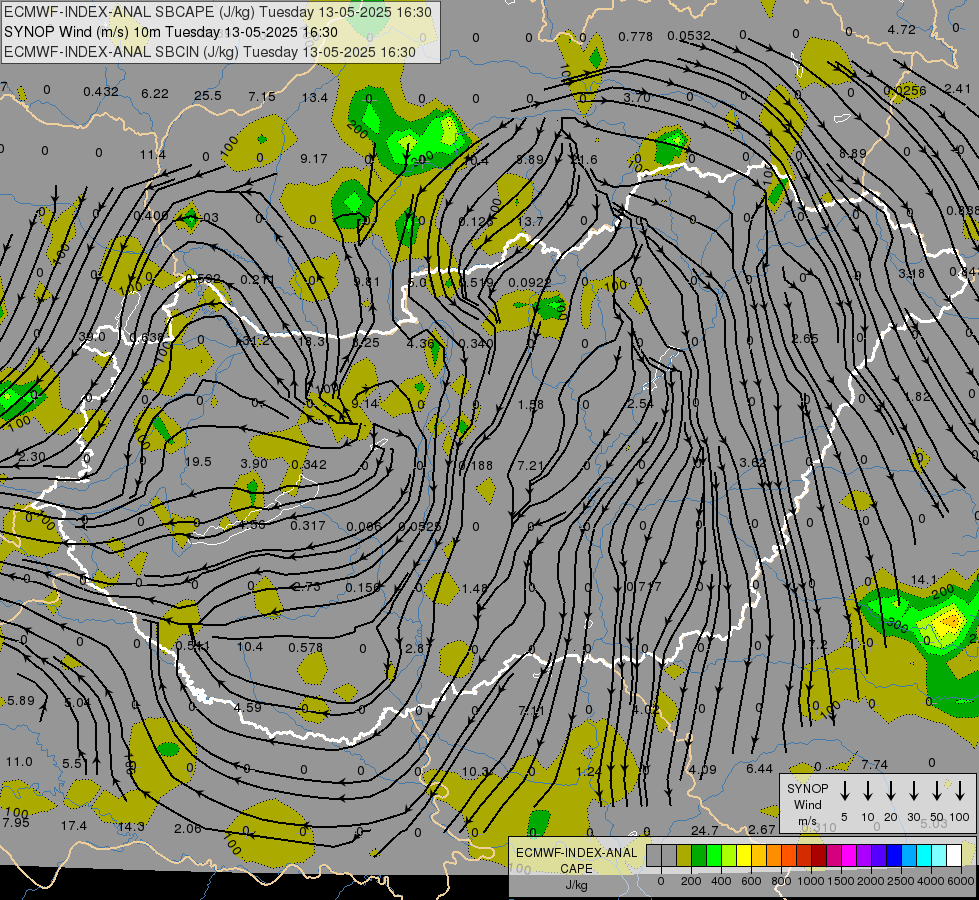Click the 10 m/s wind arrow in the SYNOP legend
The width and height of the screenshot is (979, 900).
[867, 790]
